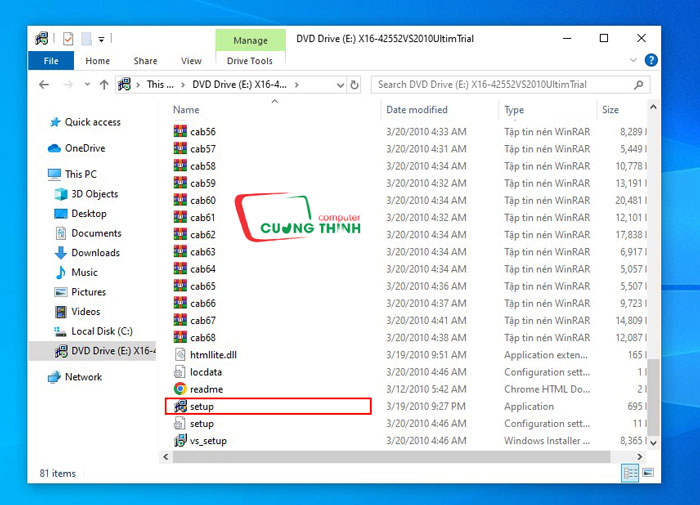Click the vertical scrollbar down arrow
Image resolution: width=700 pixels, height=505 pixels.
point(653,442)
